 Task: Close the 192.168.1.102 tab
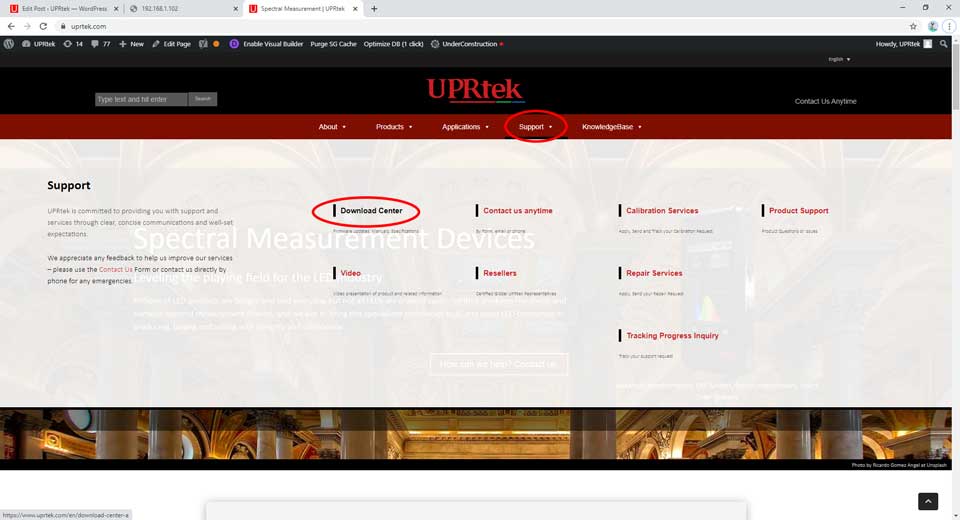(x=236, y=9)
